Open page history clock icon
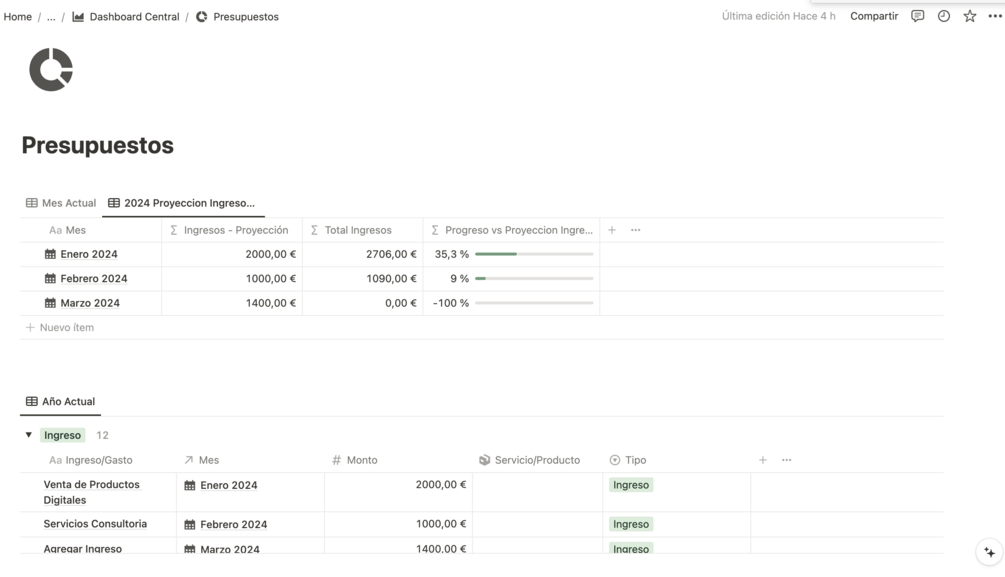 coord(943,16)
